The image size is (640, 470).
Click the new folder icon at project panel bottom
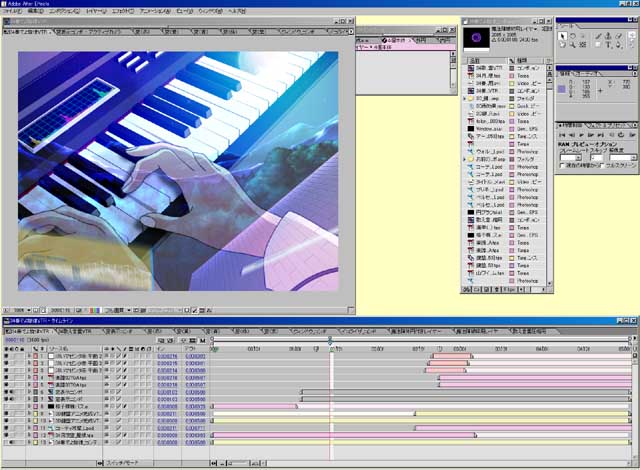coord(476,289)
